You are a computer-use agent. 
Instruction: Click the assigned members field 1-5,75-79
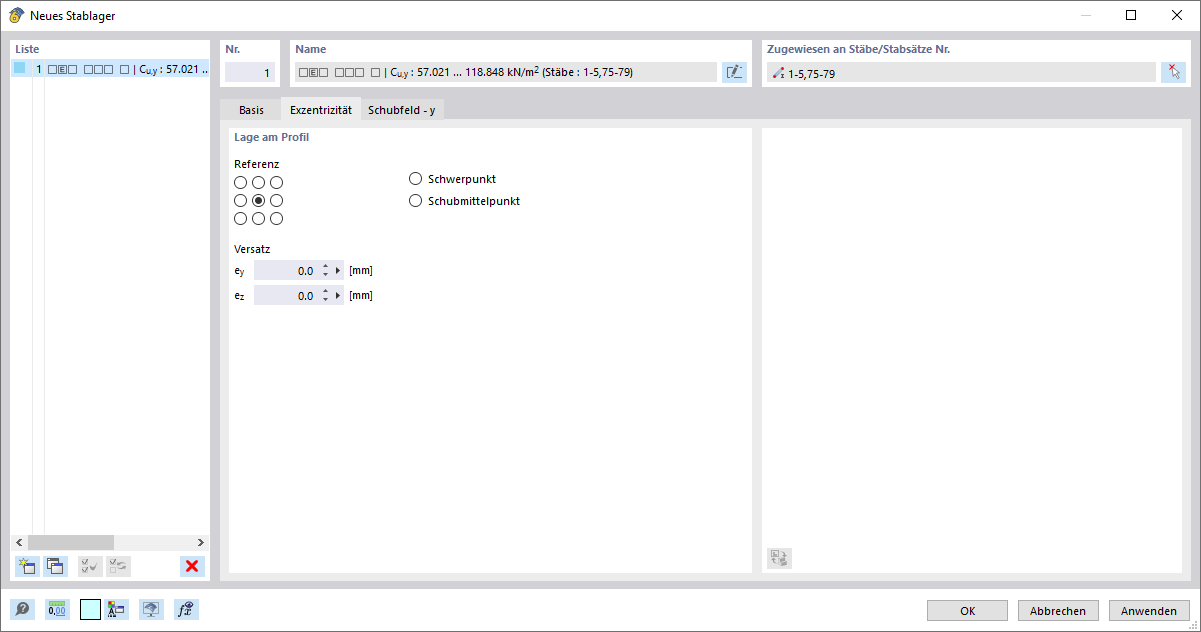[961, 72]
